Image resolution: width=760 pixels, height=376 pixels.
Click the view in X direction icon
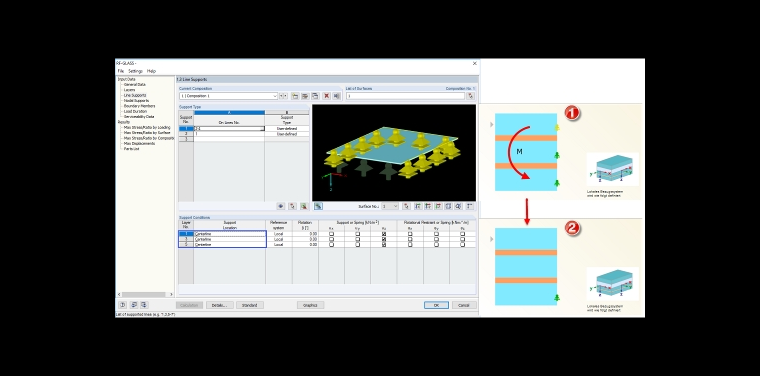[418, 206]
